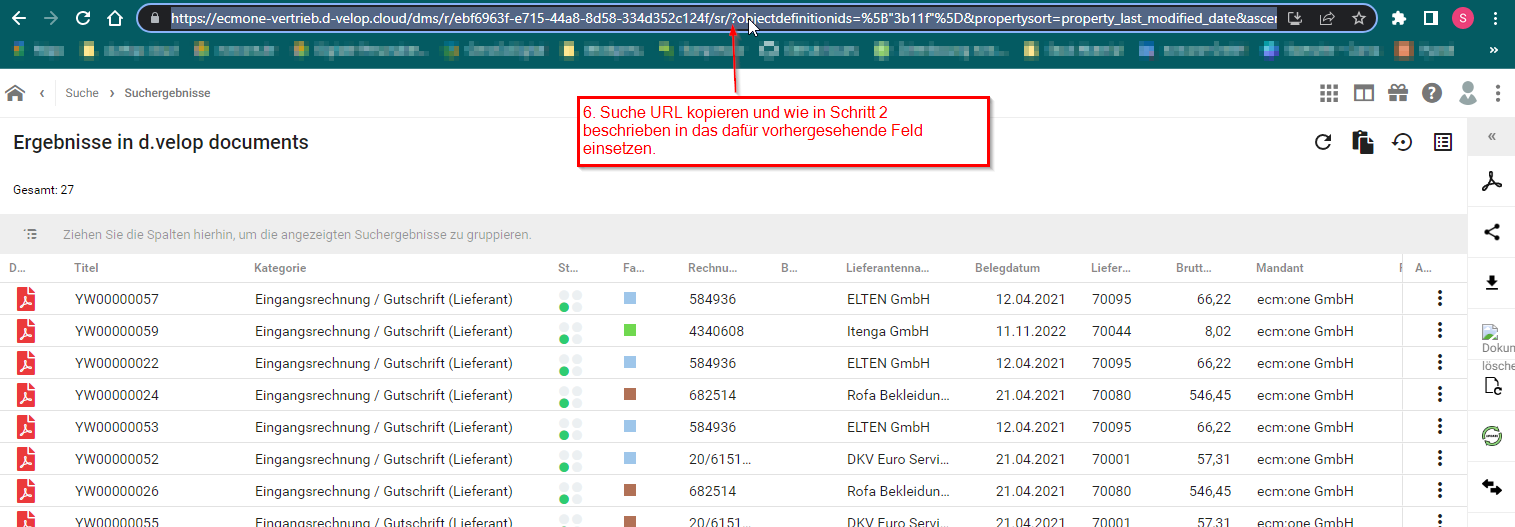Image resolution: width=1515 pixels, height=527 pixels.
Task: Sort by the Lieferantenna... column header
Action: (x=888, y=268)
